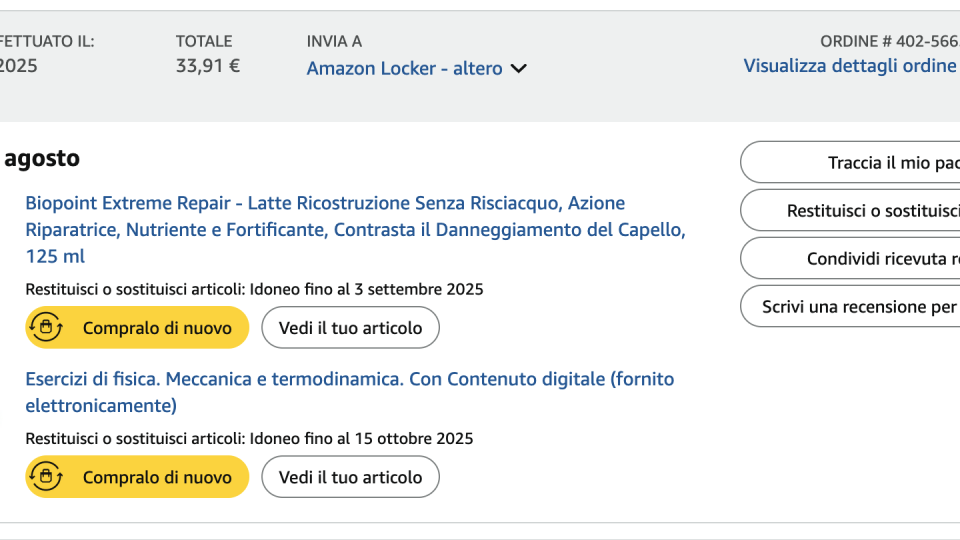The height and width of the screenshot is (540, 960).
Task: Click Scrivi una recensione per button
Action: click(x=859, y=306)
